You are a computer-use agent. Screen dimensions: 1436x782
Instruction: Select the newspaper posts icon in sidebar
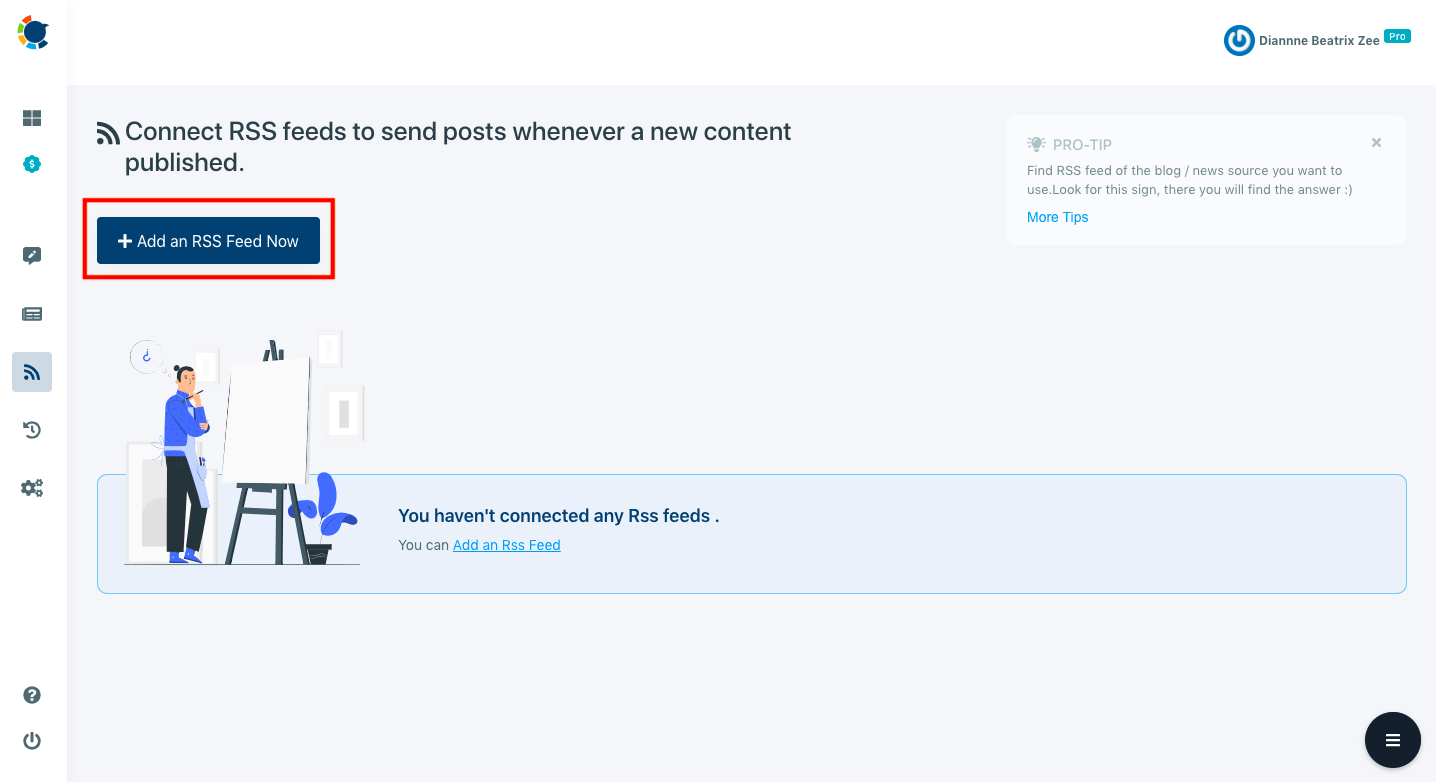coord(31,313)
